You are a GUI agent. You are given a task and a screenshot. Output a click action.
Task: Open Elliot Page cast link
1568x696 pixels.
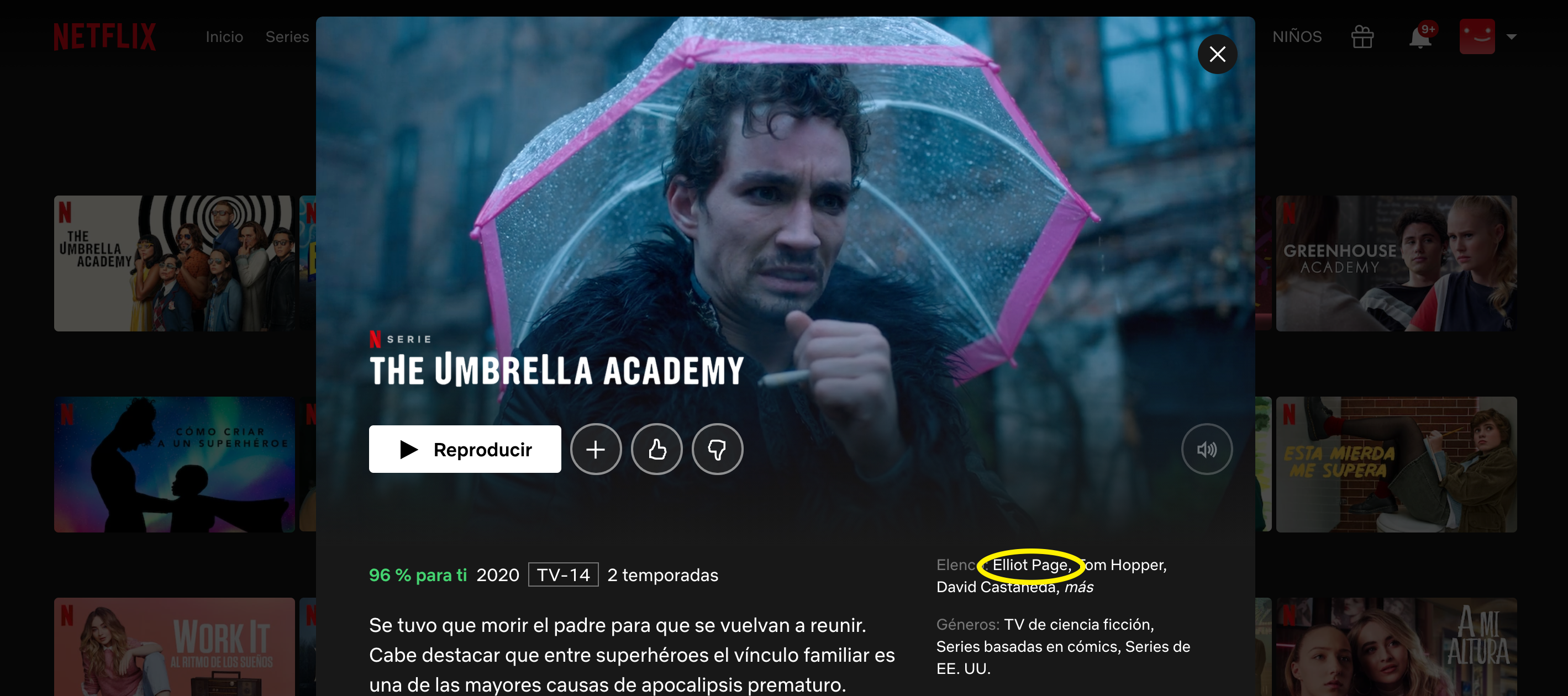(1031, 565)
